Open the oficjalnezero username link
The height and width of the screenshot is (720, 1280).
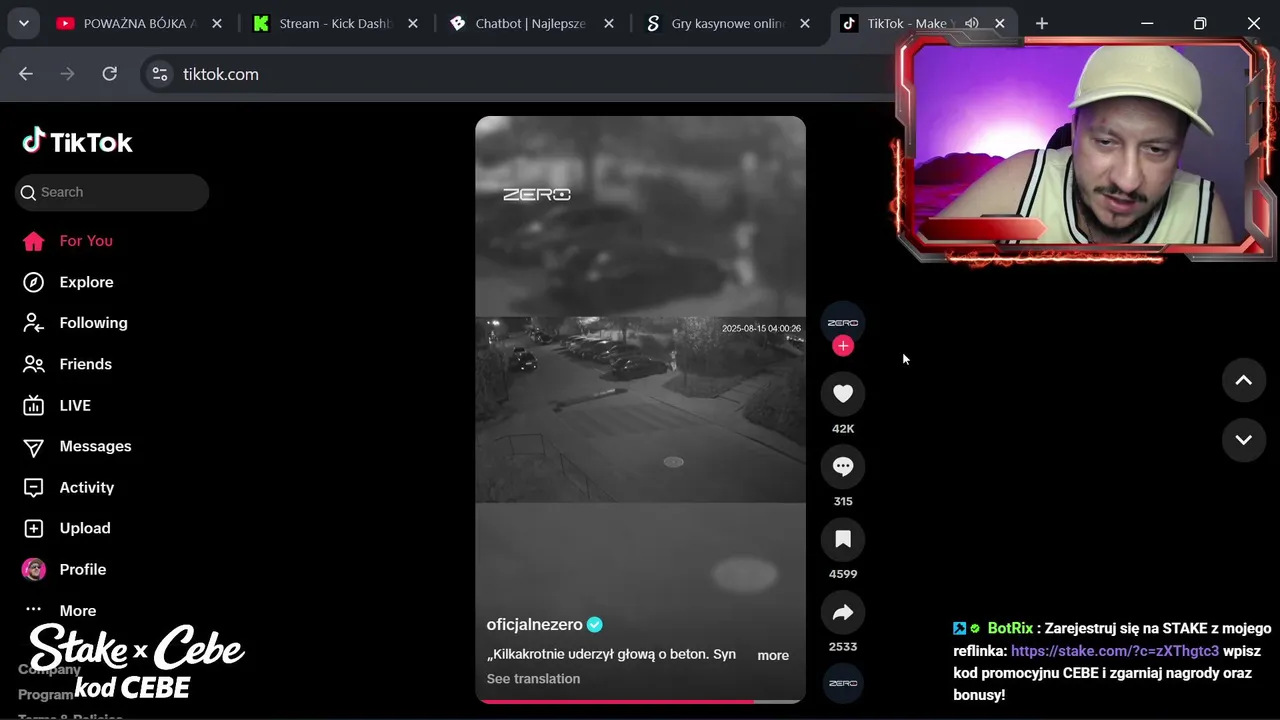click(534, 624)
